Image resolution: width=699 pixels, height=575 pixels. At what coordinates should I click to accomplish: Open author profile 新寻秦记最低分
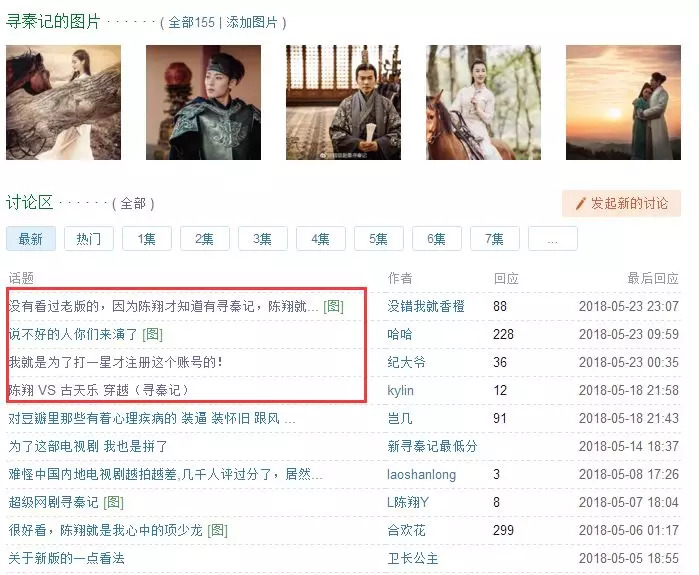click(432, 446)
